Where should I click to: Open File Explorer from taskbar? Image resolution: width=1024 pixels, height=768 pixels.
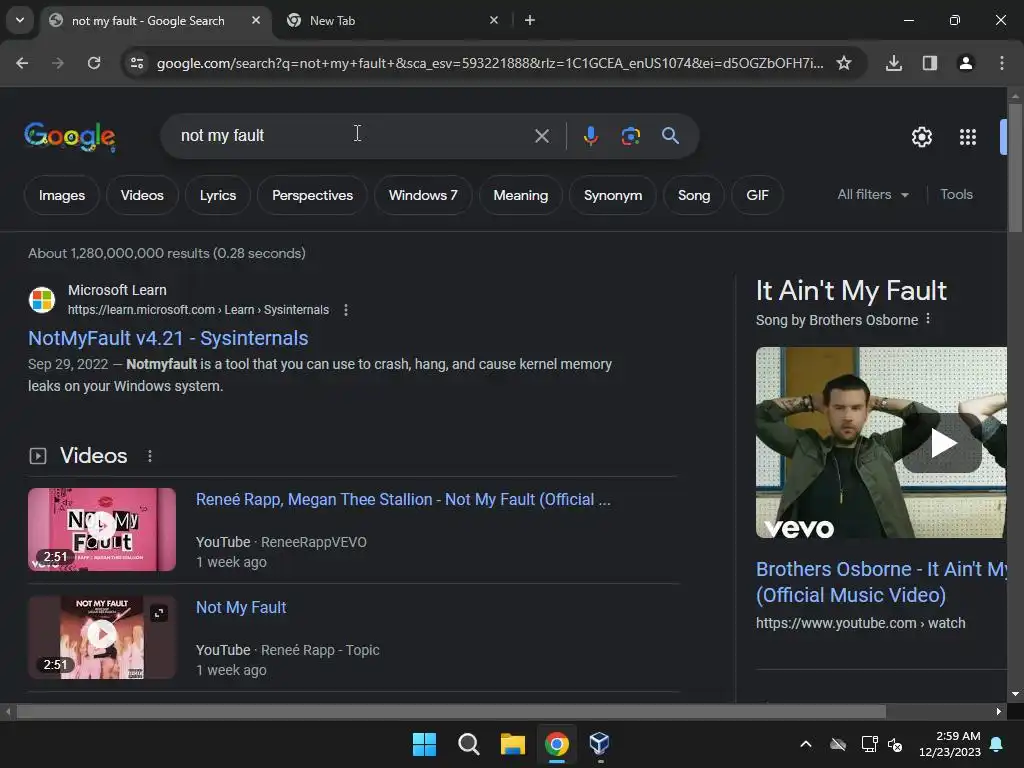tap(513, 744)
